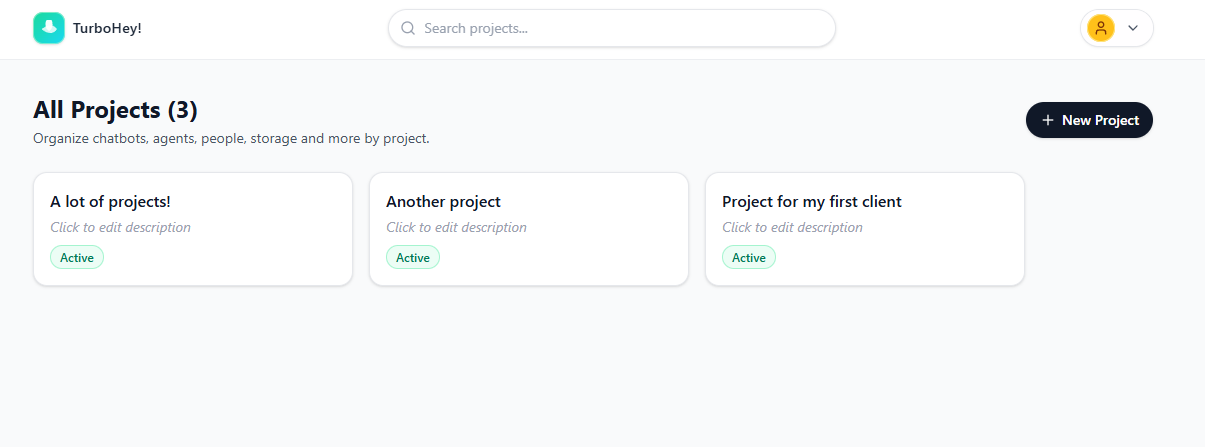
Task: Edit description of "A lot of projects!"
Action: tap(120, 227)
